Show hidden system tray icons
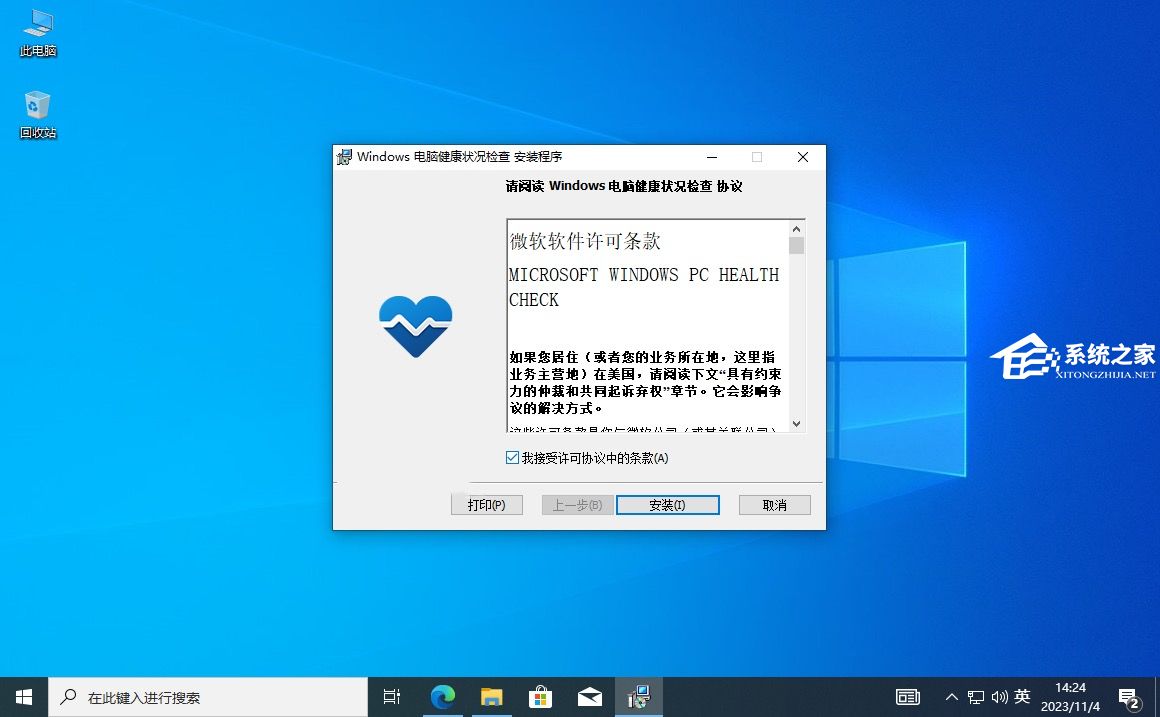 (x=952, y=697)
